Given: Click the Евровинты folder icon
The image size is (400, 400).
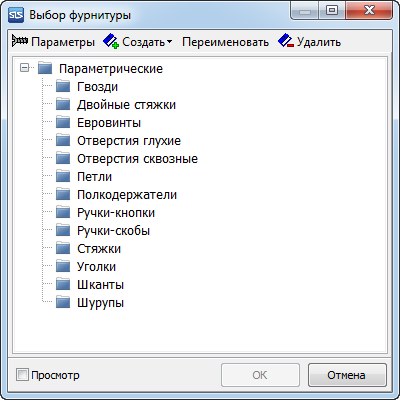Looking at the screenshot, I should point(63,122).
